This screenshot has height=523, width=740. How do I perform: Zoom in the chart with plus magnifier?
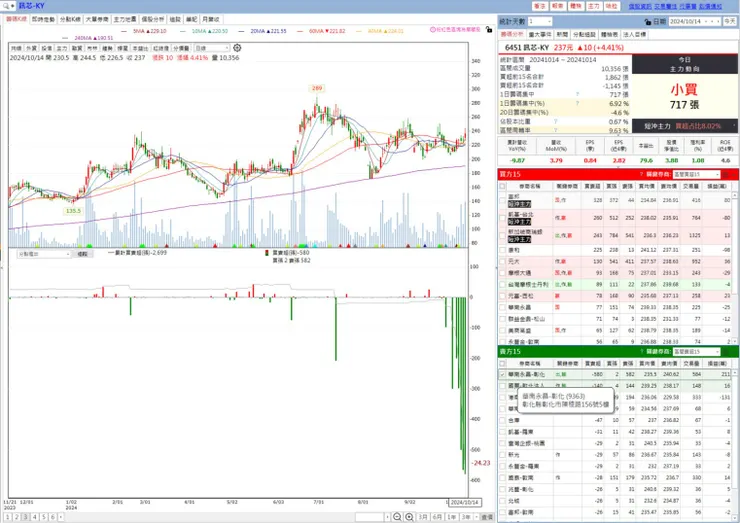(409, 517)
